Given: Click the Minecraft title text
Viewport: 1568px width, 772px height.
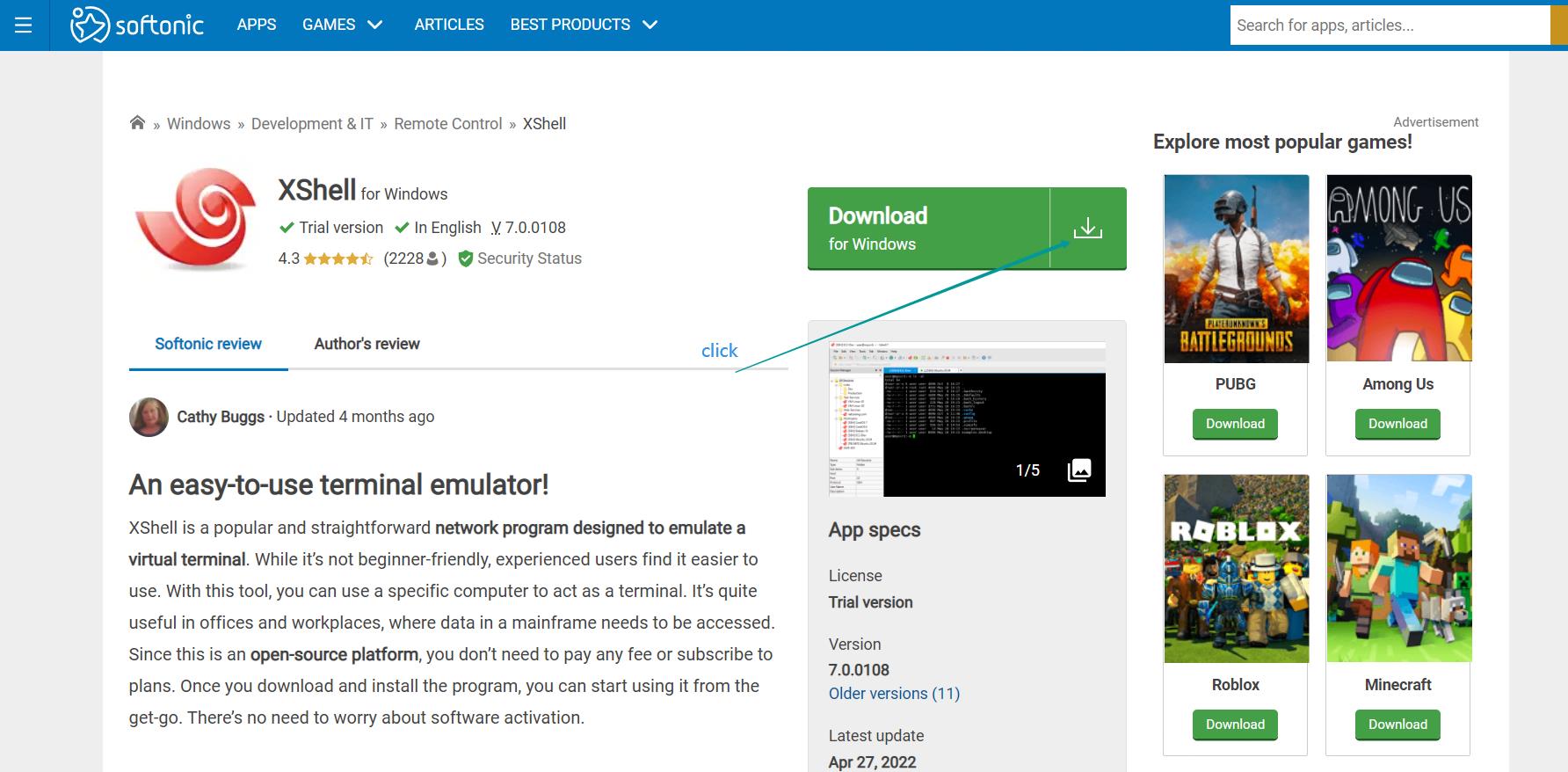Looking at the screenshot, I should tap(1398, 685).
